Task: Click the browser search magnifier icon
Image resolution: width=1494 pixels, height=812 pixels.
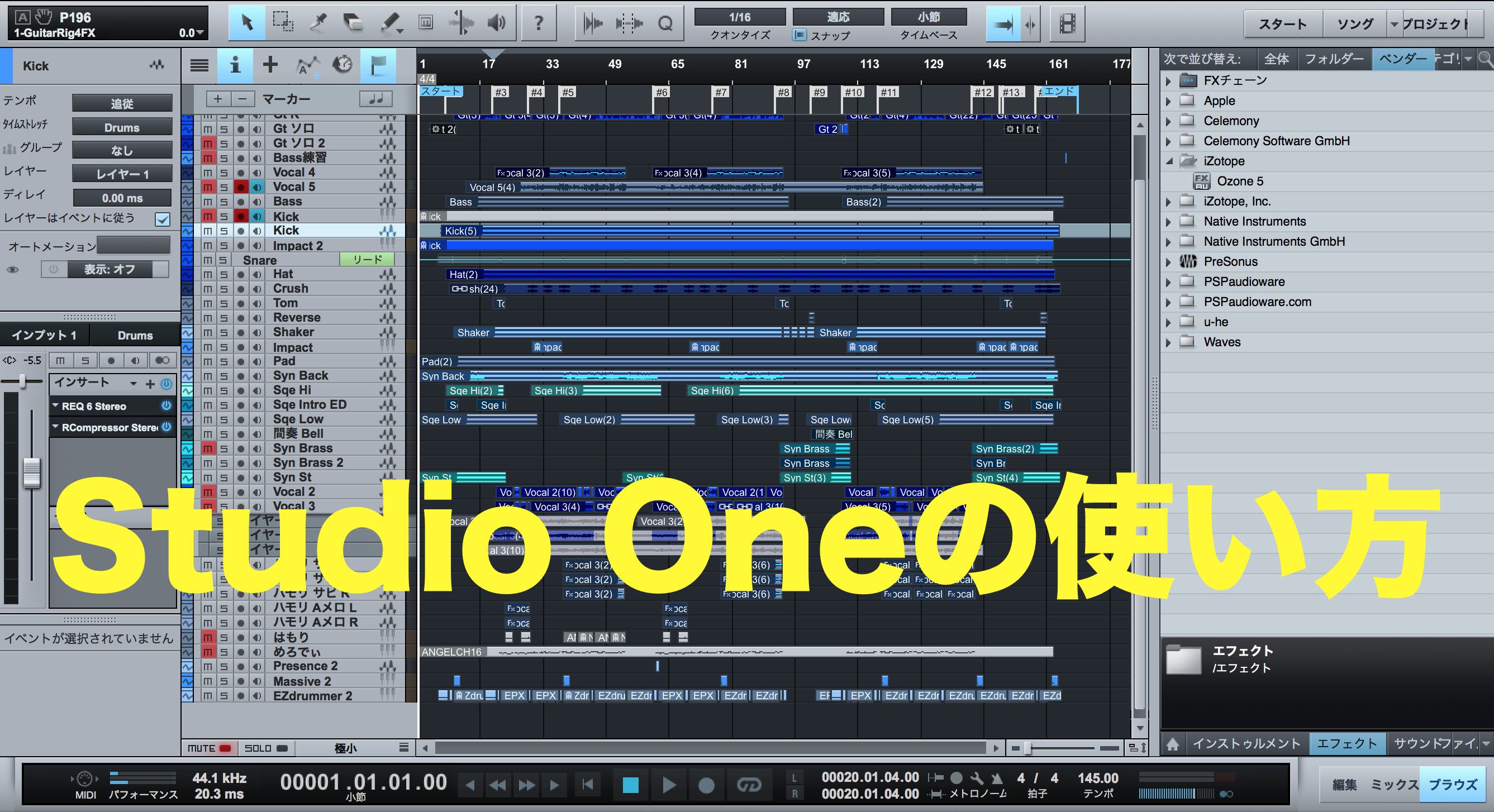Action: coord(1485,59)
